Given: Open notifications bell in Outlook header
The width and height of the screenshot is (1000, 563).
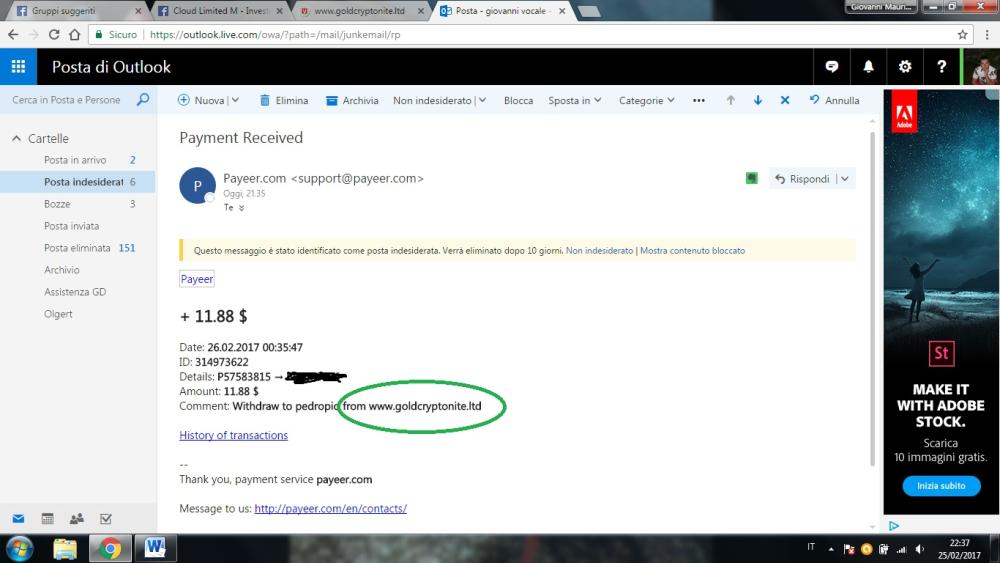Looking at the screenshot, I should (x=868, y=67).
